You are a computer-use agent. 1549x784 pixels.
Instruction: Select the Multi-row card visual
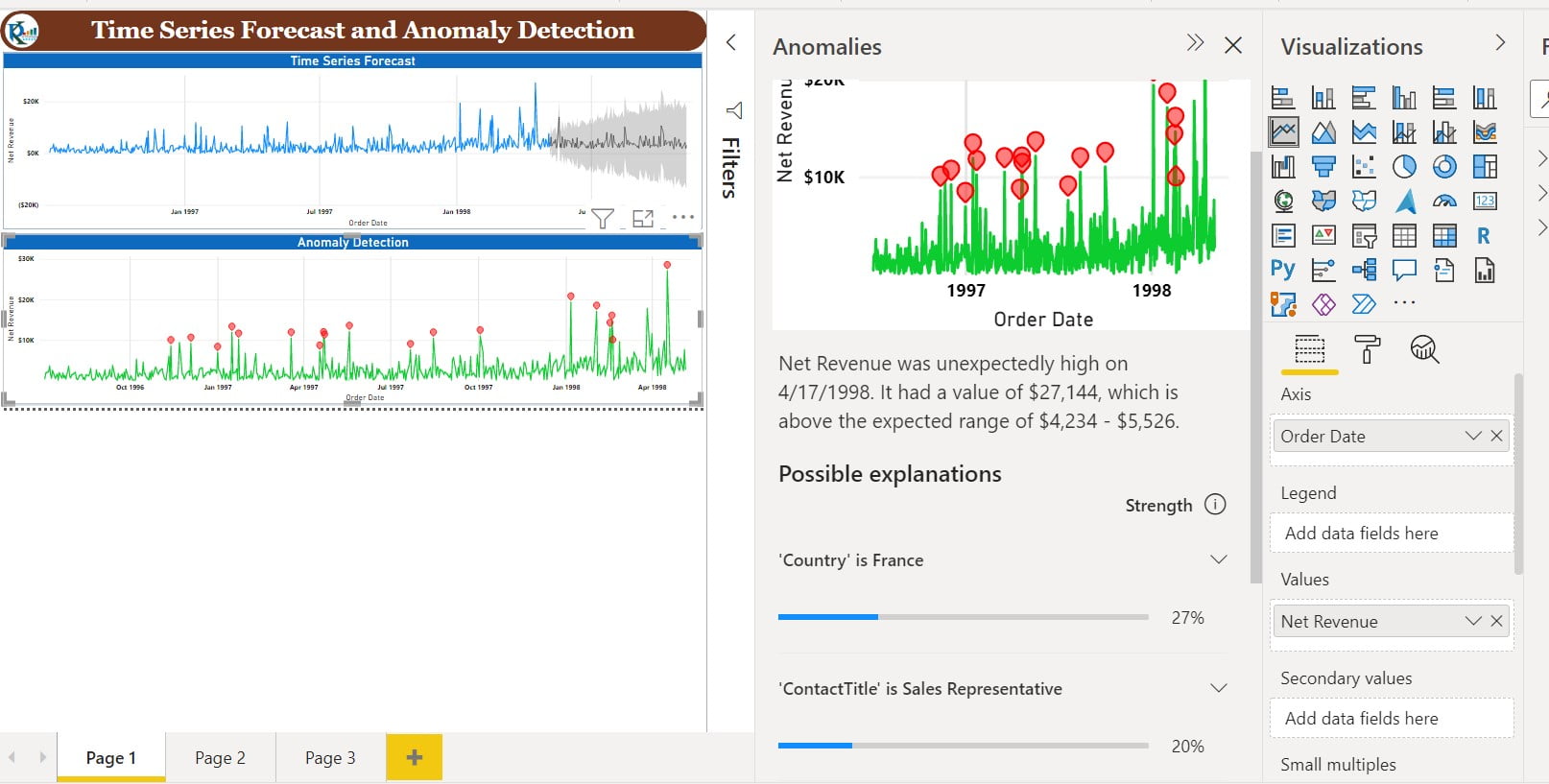point(1283,236)
